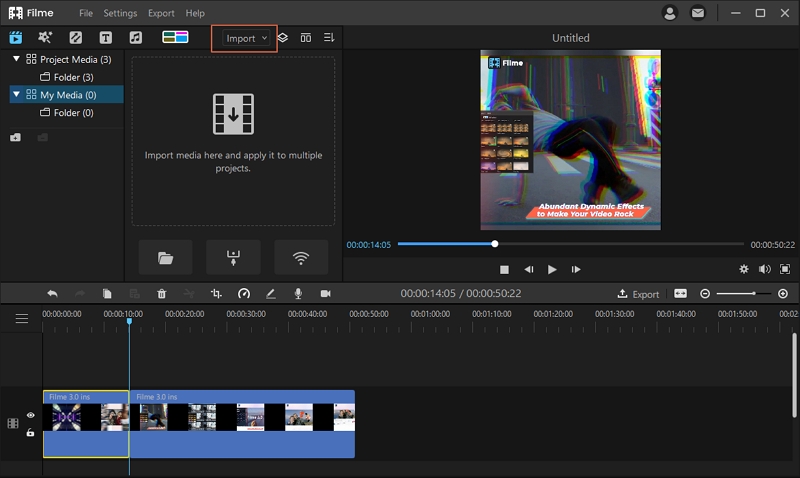The height and width of the screenshot is (478, 800).
Task: Select the Crop tool in timeline toolbar
Action: coord(216,293)
